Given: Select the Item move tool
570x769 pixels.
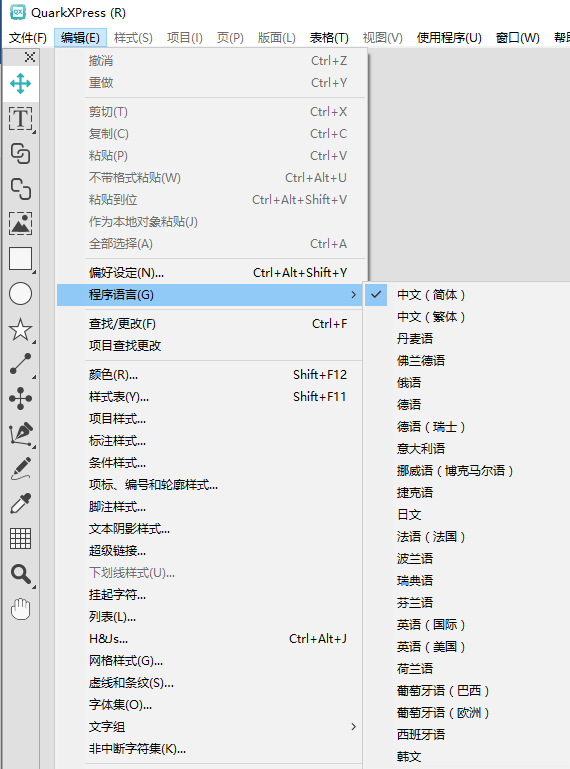Looking at the screenshot, I should tap(21, 84).
